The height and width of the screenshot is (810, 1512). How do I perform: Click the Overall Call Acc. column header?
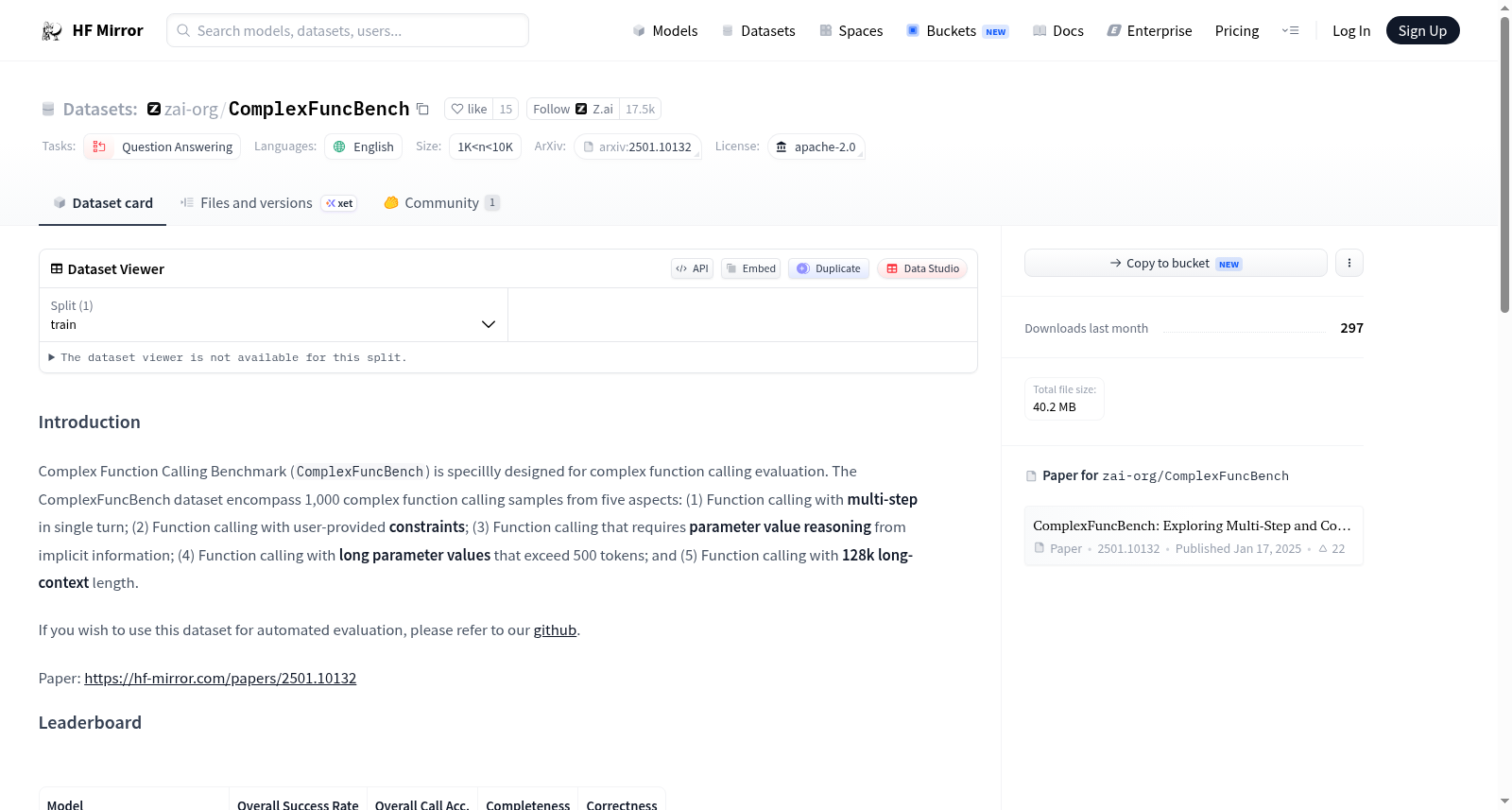[x=421, y=805]
